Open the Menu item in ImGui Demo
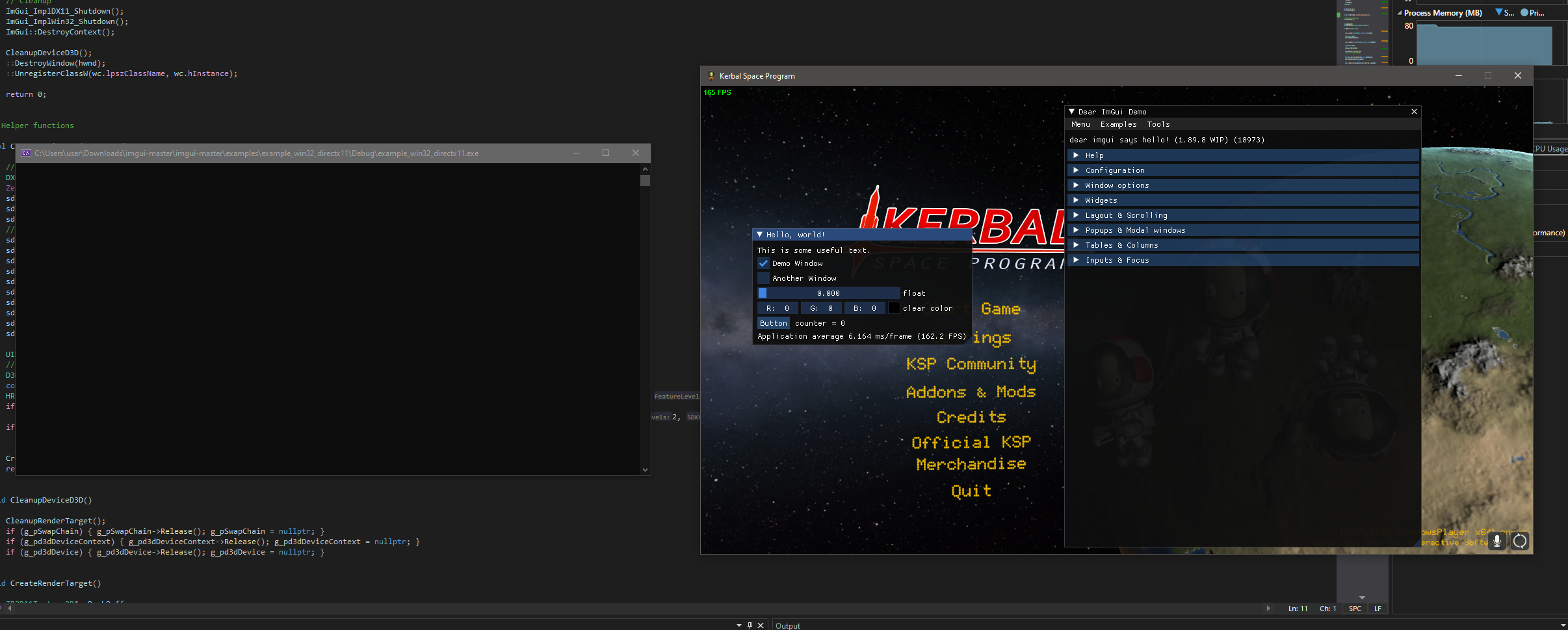The height and width of the screenshot is (630, 1568). (1080, 124)
